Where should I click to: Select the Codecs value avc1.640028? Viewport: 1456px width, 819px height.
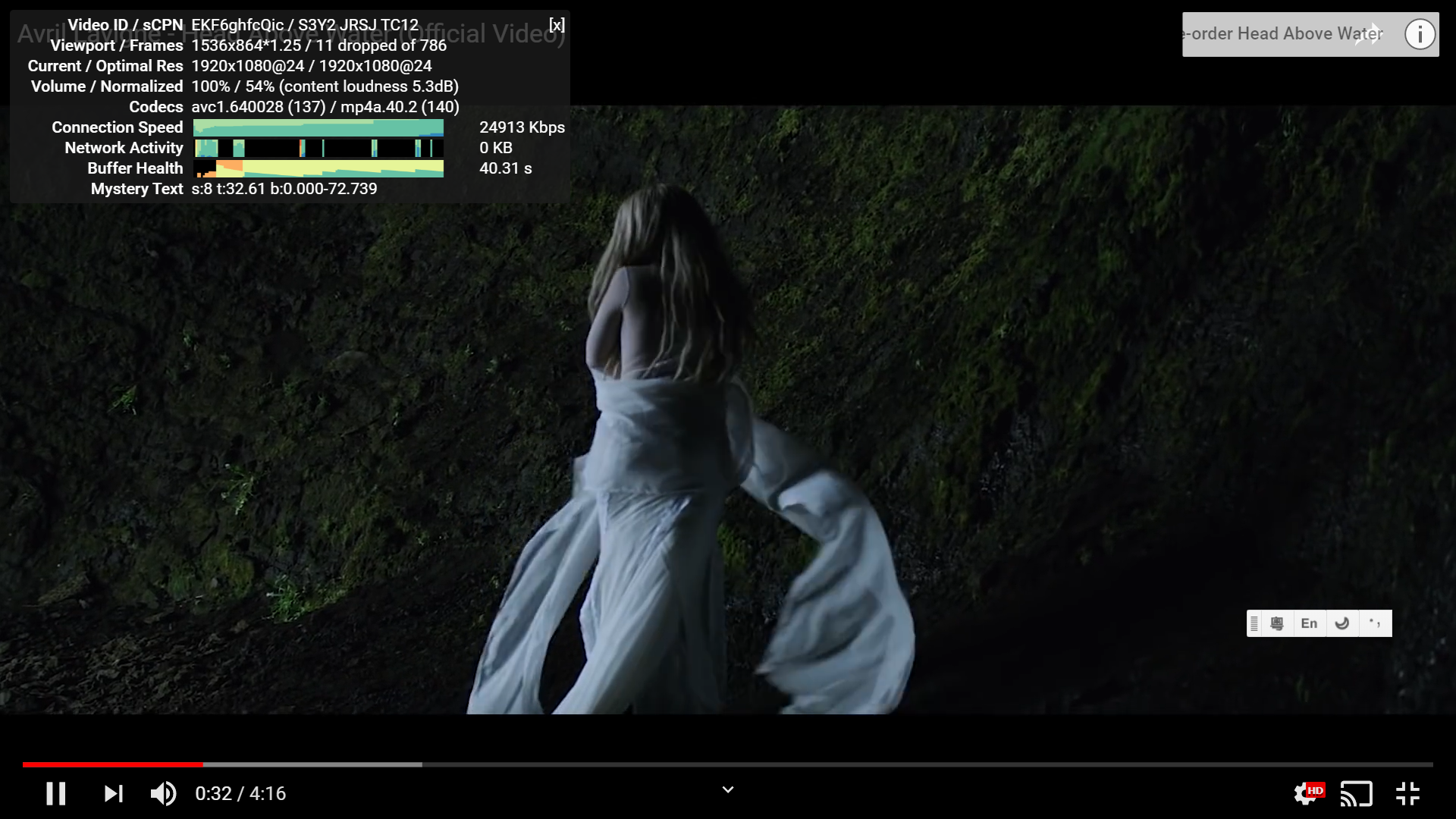tap(237, 107)
